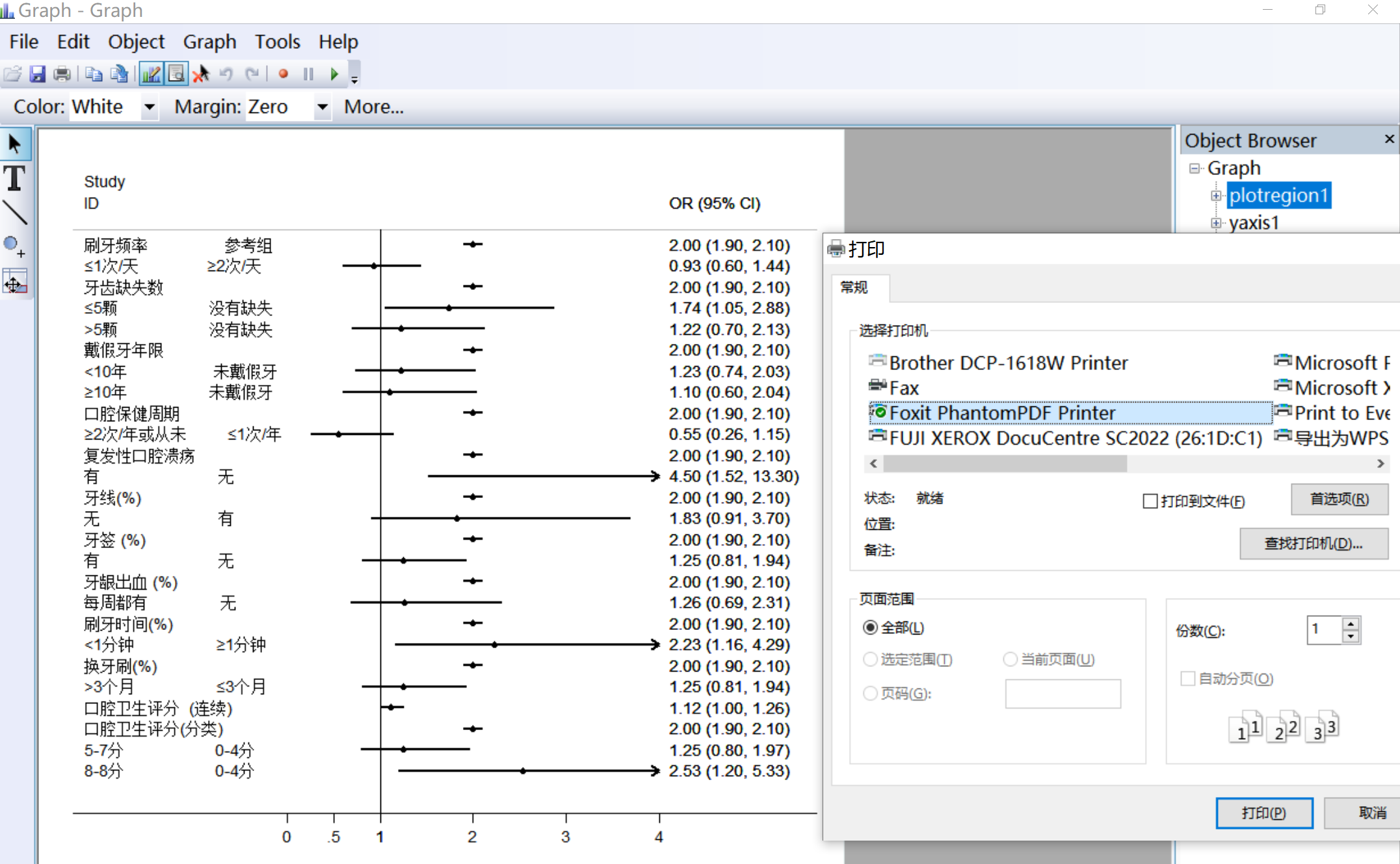Collapse the Graph node in Object Browser
The image size is (1400, 864).
[x=1195, y=168]
